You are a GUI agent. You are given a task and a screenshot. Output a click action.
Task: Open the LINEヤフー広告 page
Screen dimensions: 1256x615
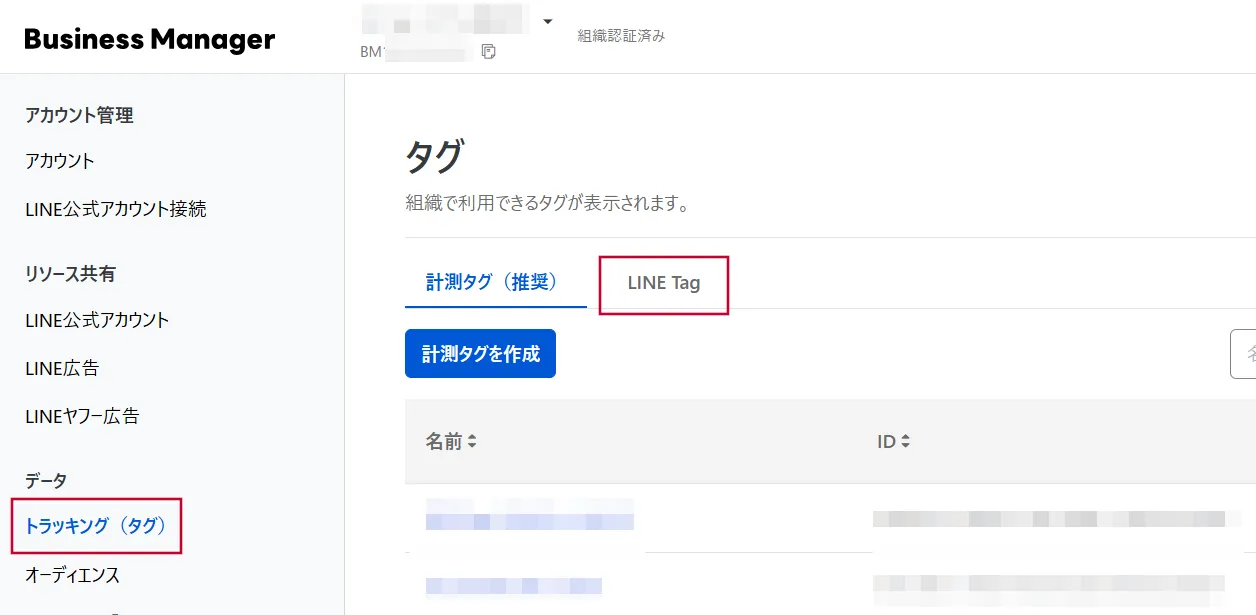[x=82, y=416]
